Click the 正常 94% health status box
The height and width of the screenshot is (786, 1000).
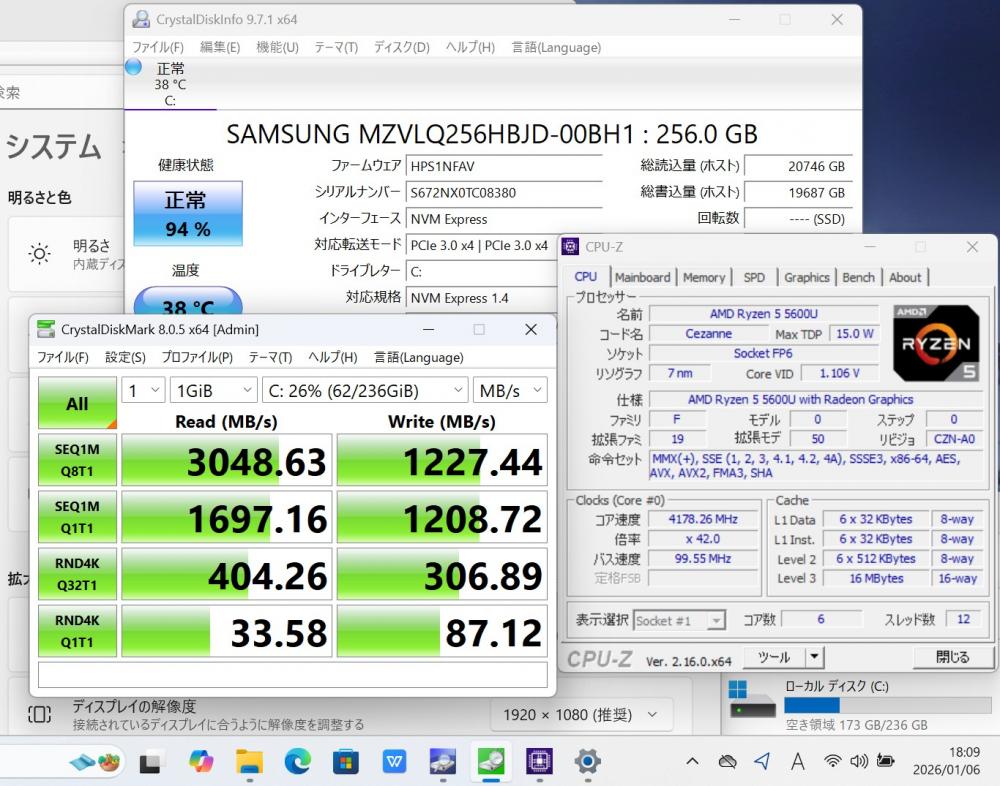click(x=188, y=214)
